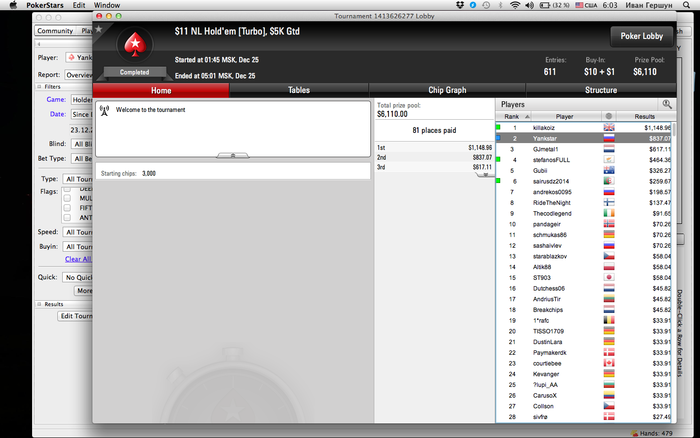Click green status marker beside killakoiz
Viewport: 700px width, 438px height.
498,127
